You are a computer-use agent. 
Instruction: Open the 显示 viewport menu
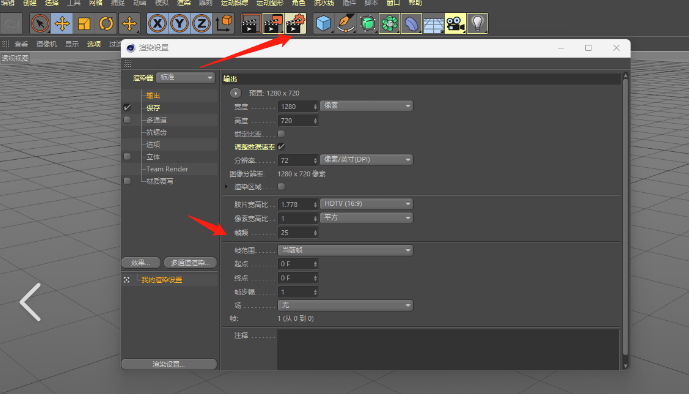[72, 44]
